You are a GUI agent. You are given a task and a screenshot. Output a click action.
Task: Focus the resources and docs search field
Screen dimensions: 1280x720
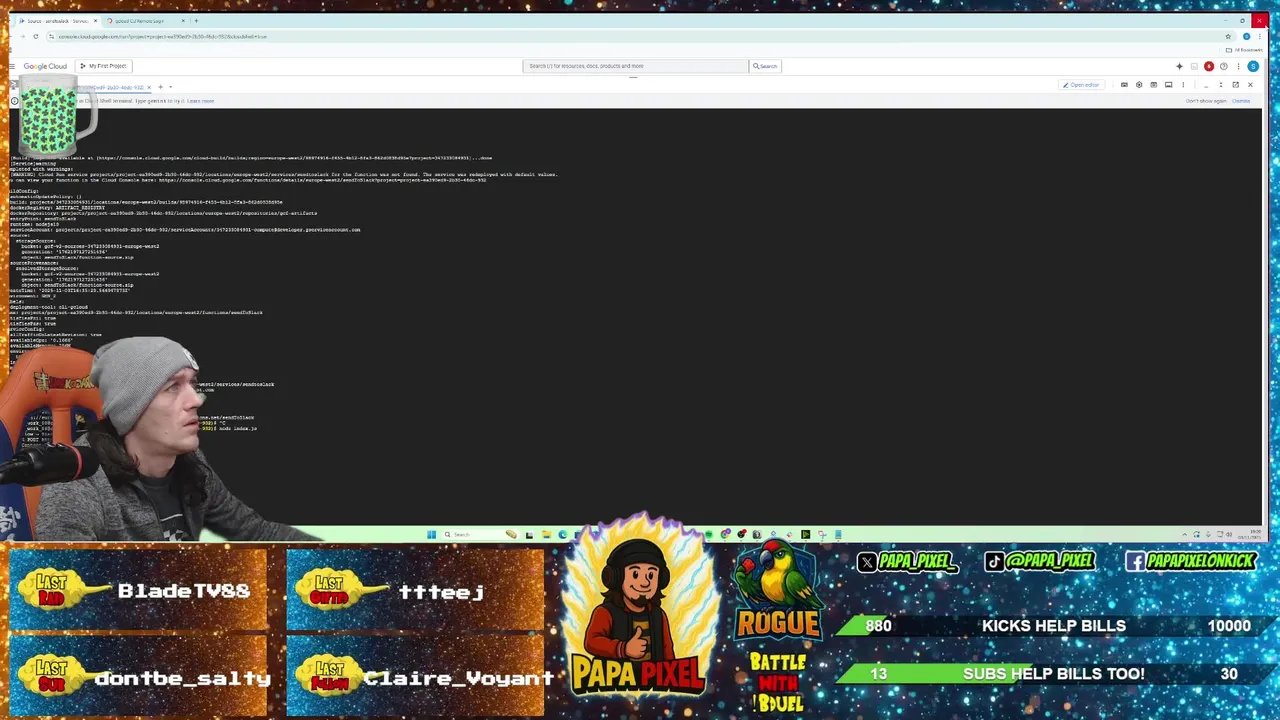click(x=636, y=66)
